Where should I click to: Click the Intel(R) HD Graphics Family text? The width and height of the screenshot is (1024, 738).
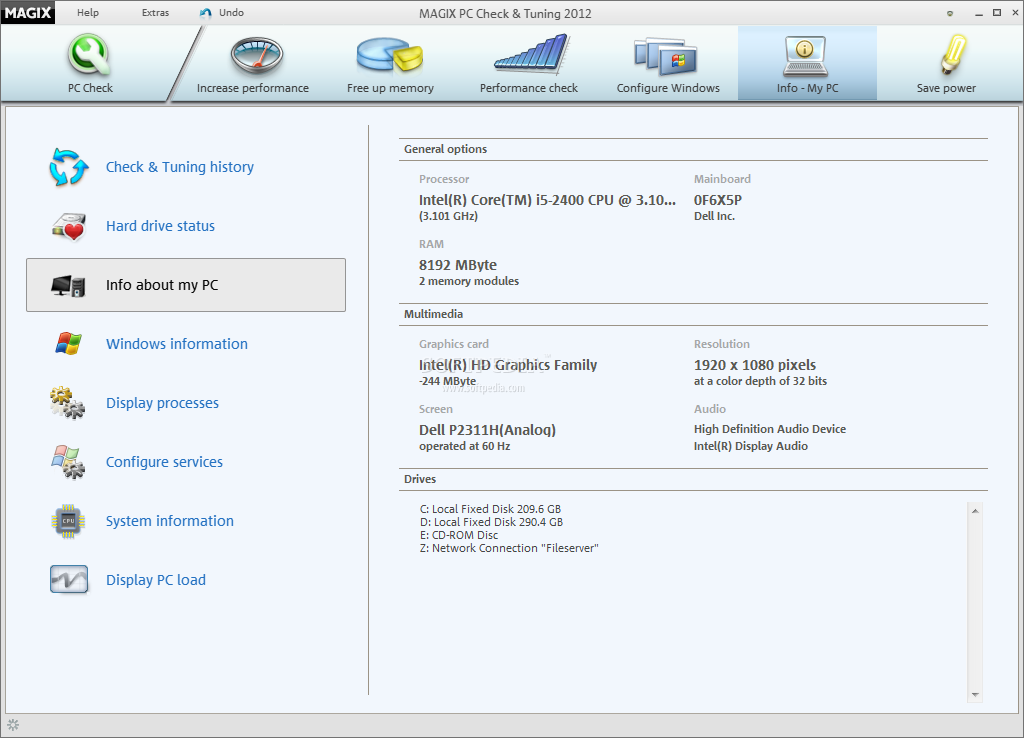508,365
